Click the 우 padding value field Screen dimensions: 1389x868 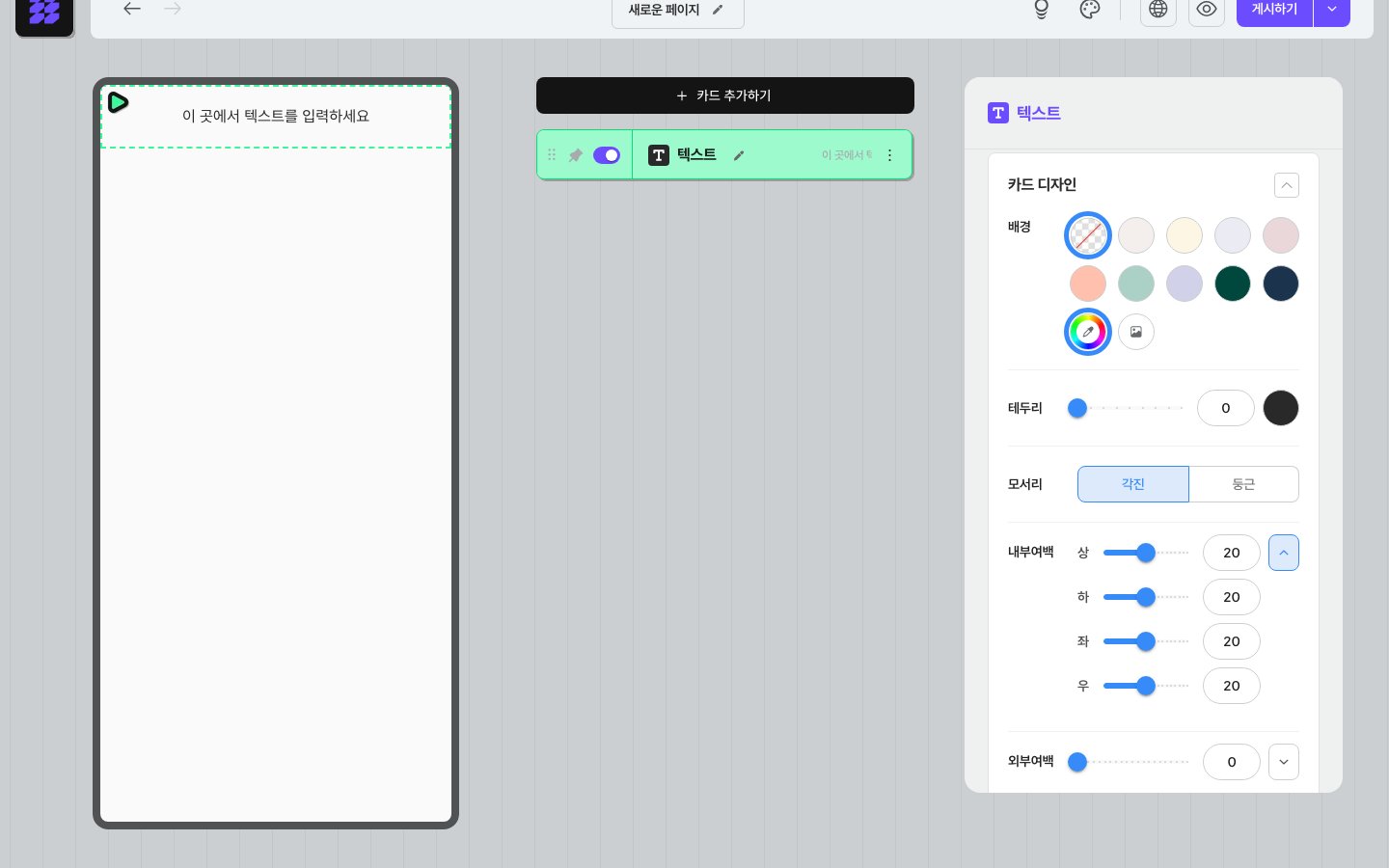1232,686
